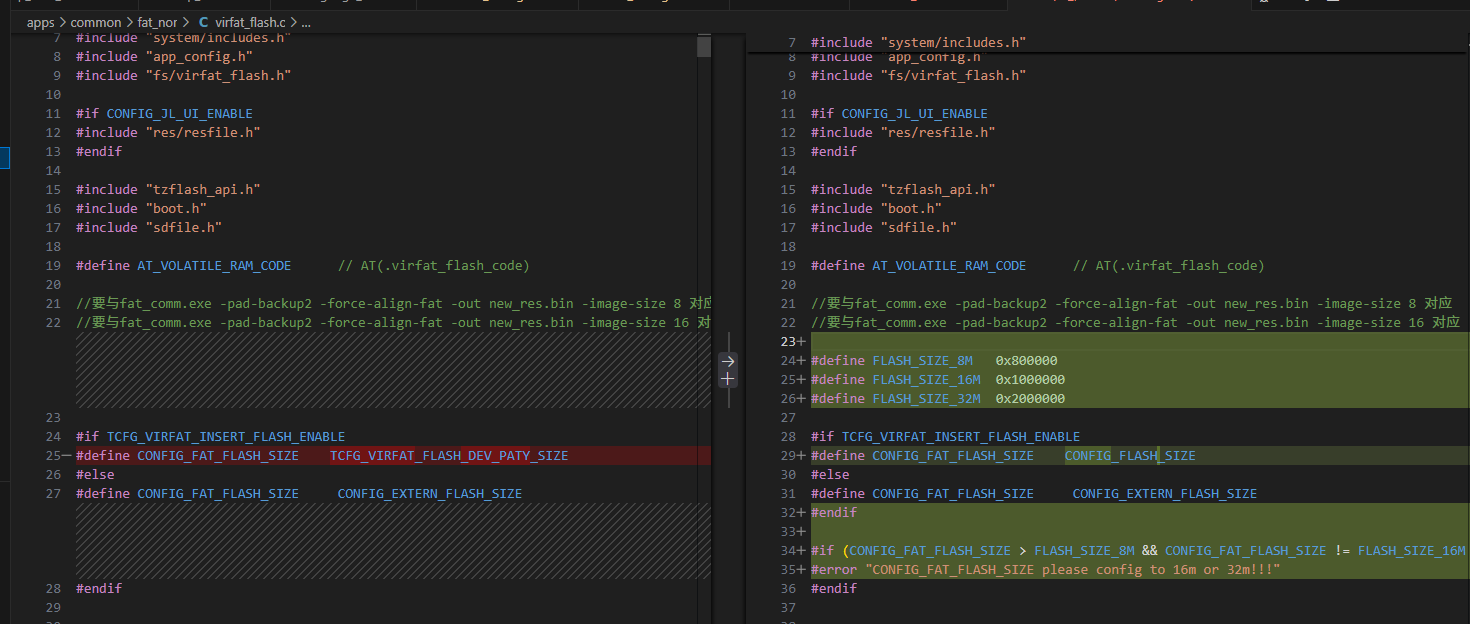The image size is (1470, 624).
Task: Click "fs/virfat_flash.h" include in the left pane
Action: [219, 75]
